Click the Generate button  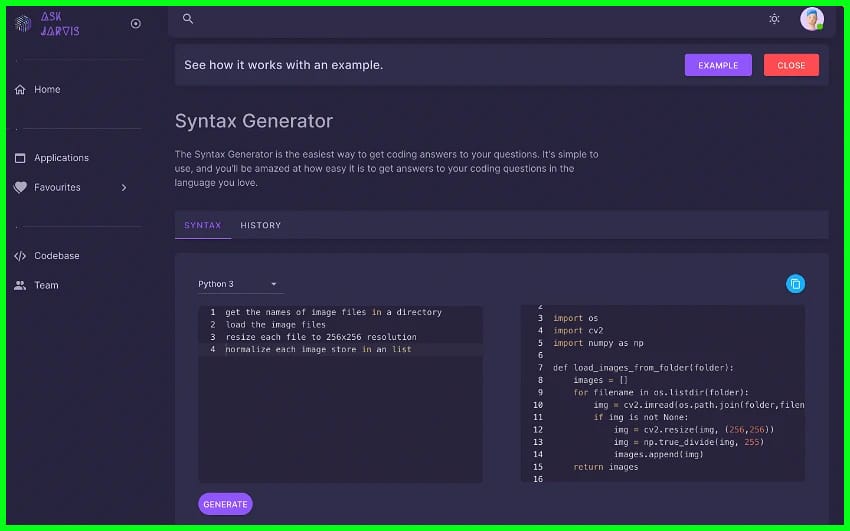[225, 504]
